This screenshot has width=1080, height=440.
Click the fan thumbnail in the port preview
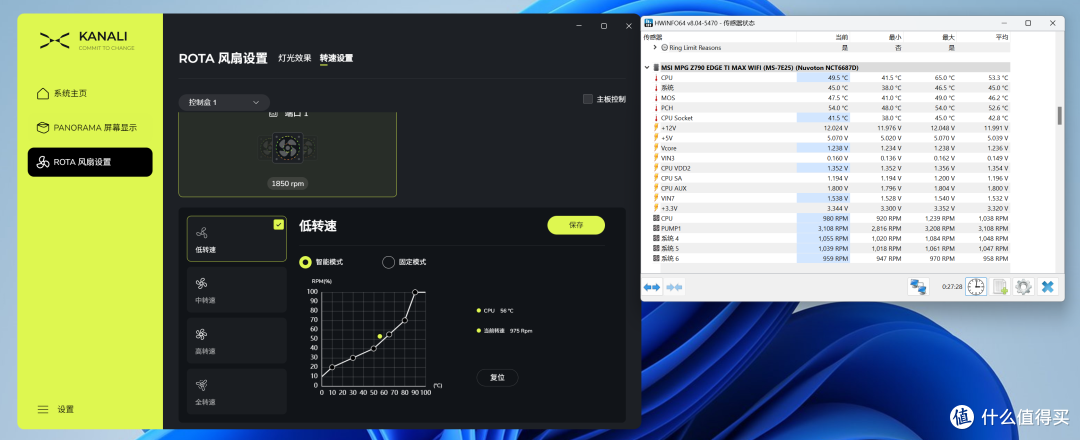(x=287, y=147)
